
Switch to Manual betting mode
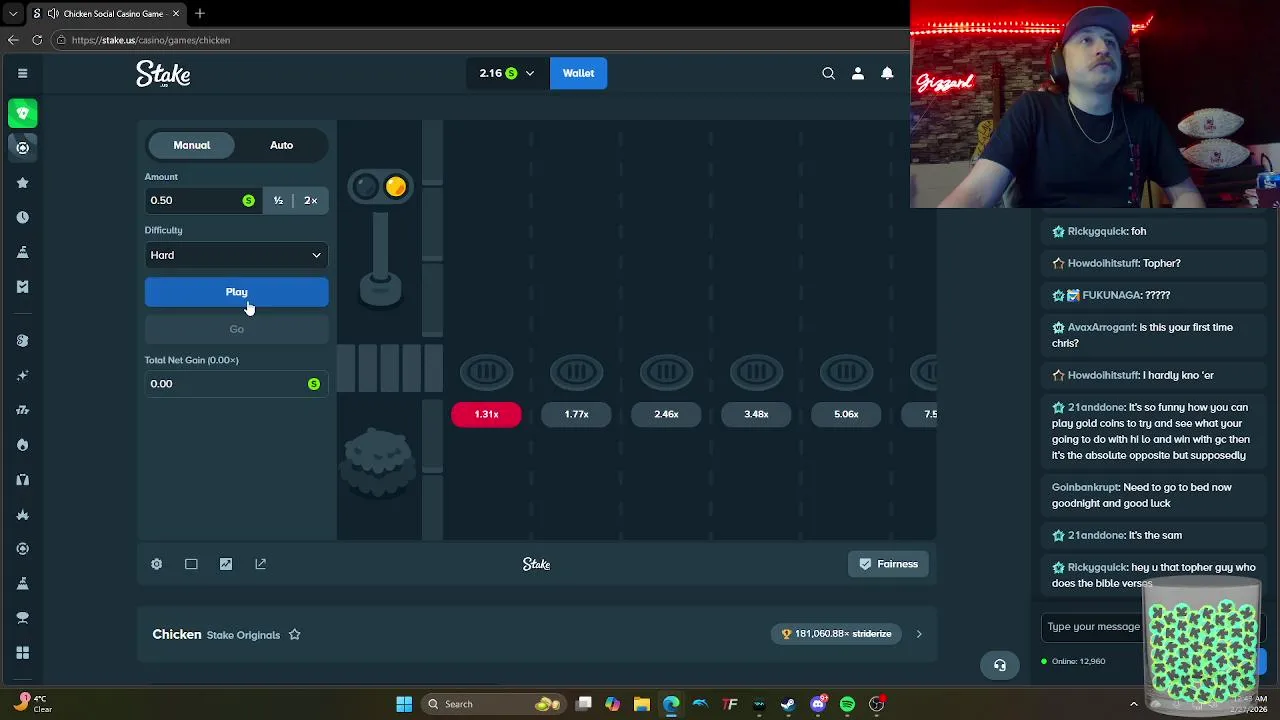192,145
